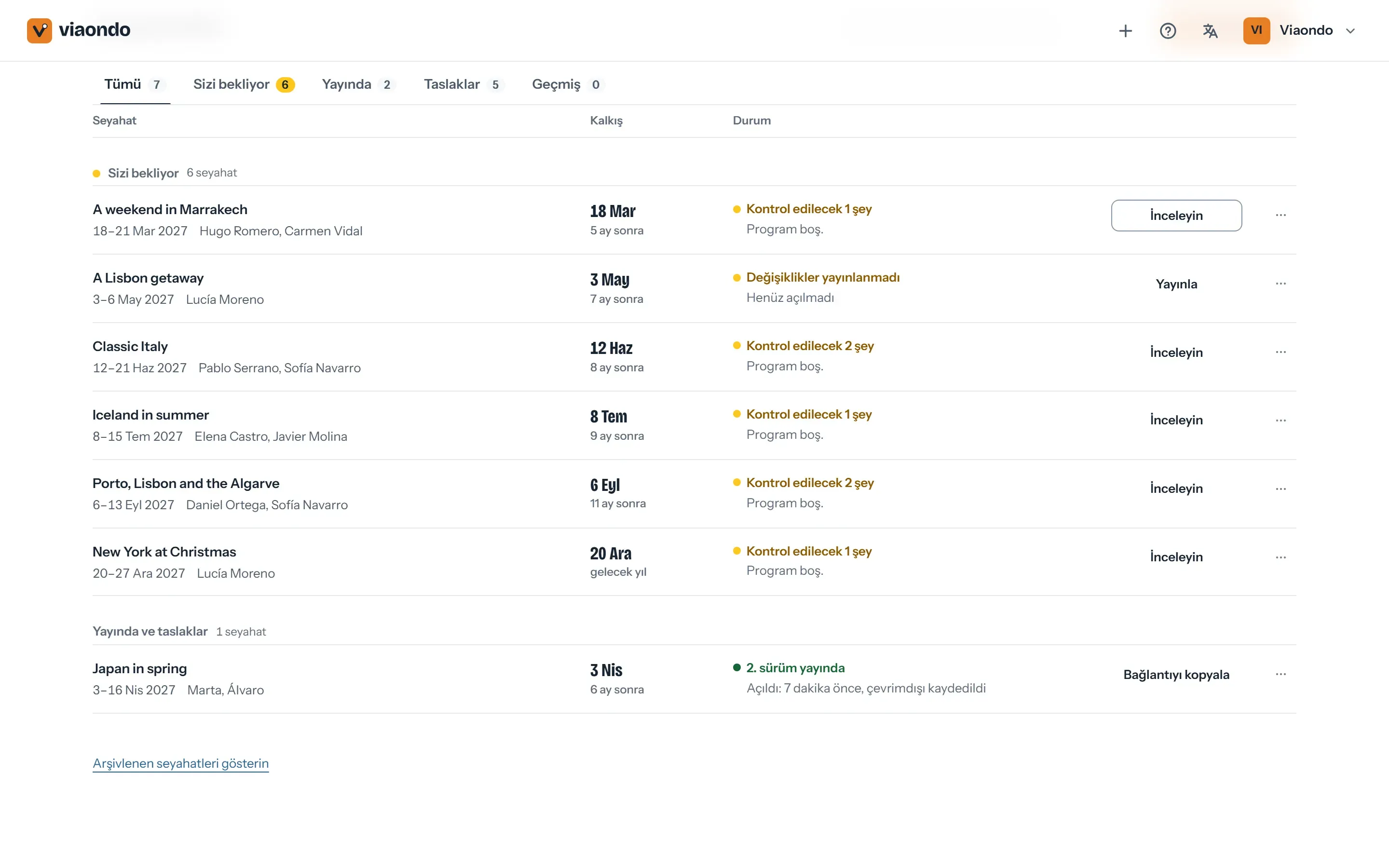The height and width of the screenshot is (868, 1389).
Task: Switch to the Sizi bekliyor tab
Action: point(244,84)
